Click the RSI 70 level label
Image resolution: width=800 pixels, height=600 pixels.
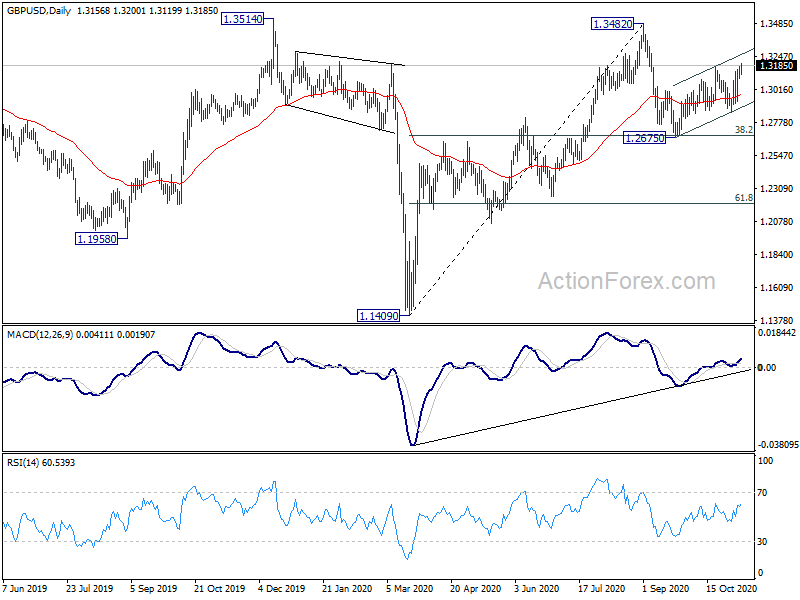tap(762, 493)
